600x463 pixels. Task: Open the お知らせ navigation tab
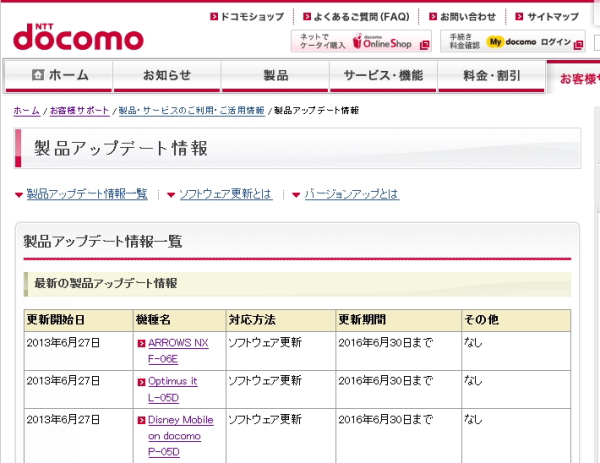(167, 76)
